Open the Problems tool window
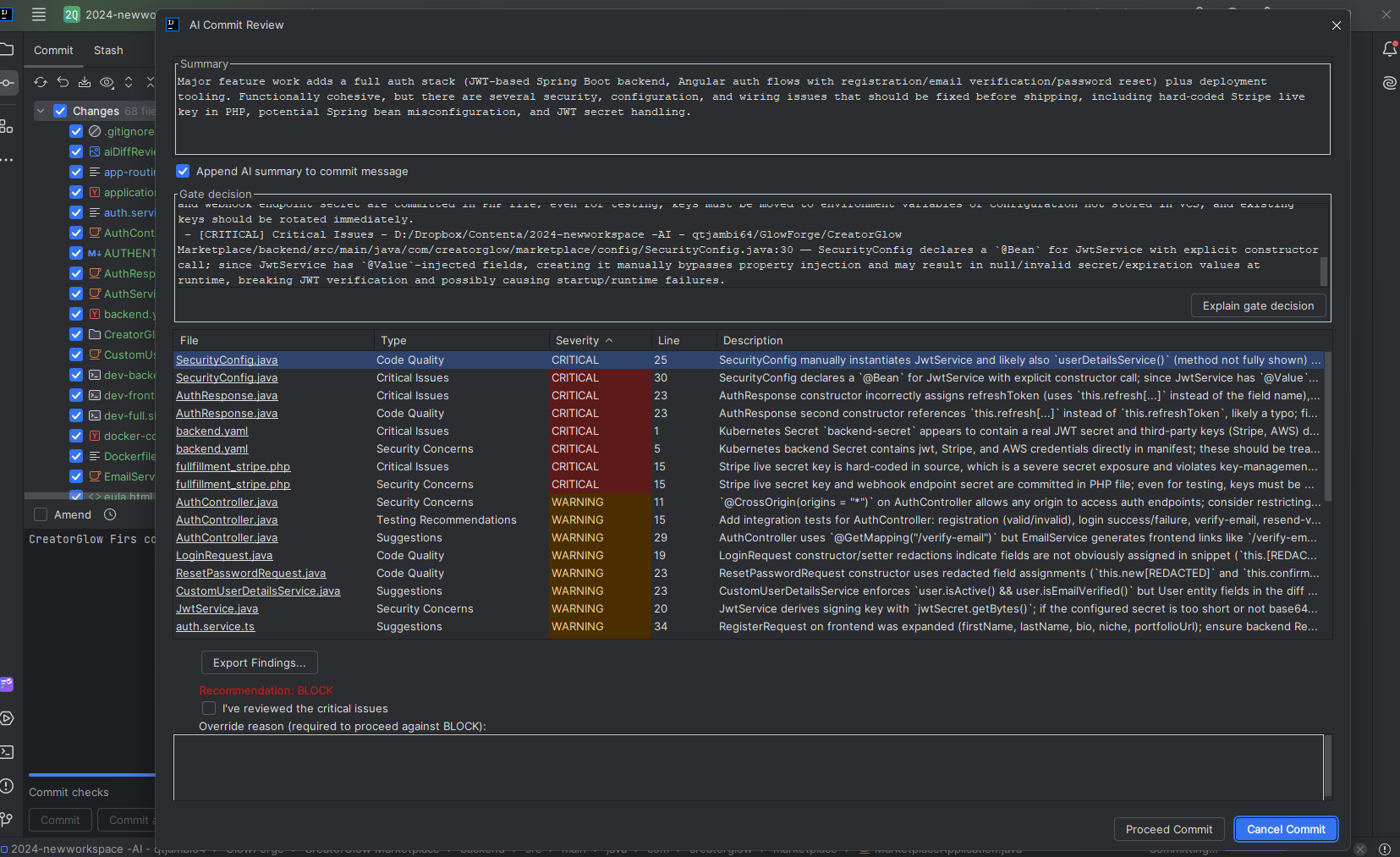1400x857 pixels. [7, 787]
